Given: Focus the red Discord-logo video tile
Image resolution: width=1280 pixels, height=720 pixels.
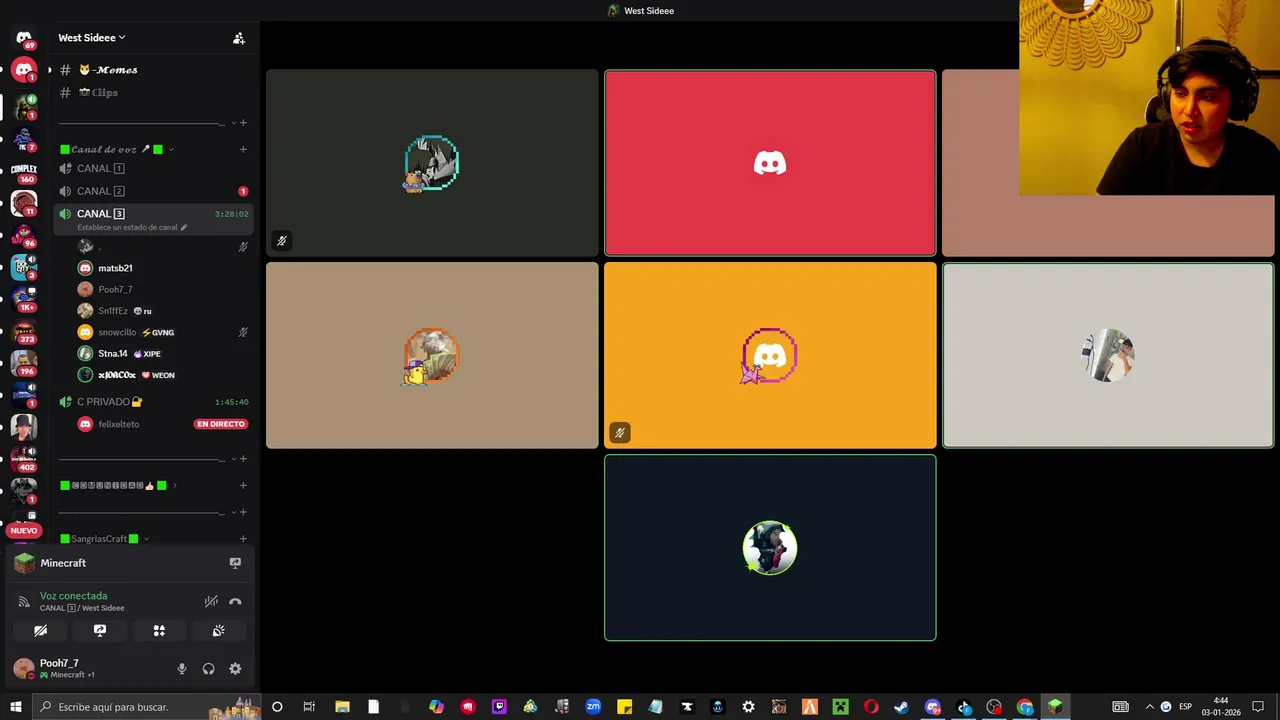Looking at the screenshot, I should point(770,163).
